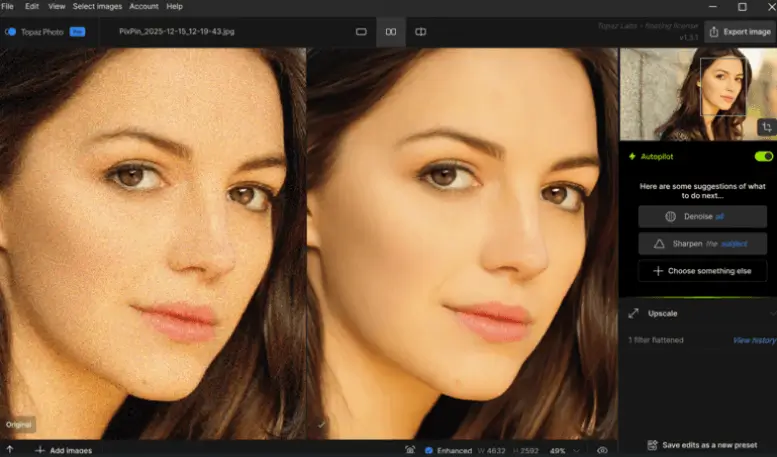Click the Sharpen triangle icon
The height and width of the screenshot is (457, 777).
point(659,244)
